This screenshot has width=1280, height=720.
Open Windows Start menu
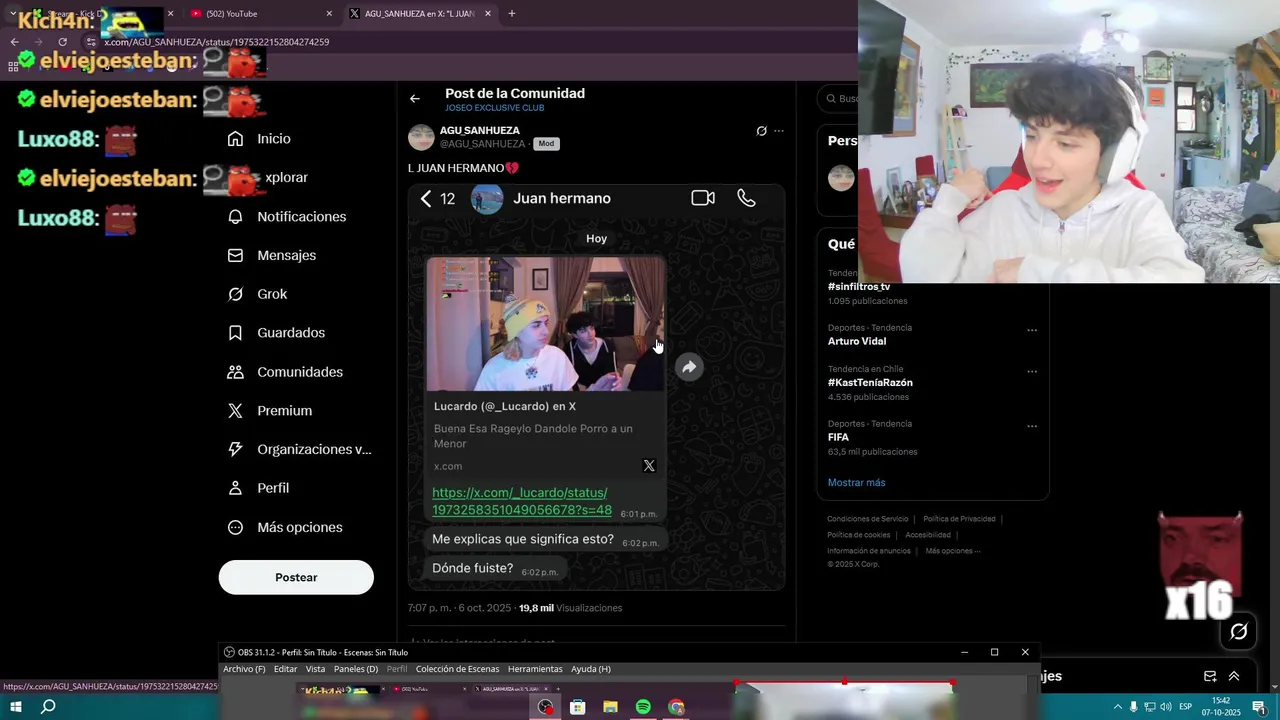pyautogui.click(x=16, y=707)
